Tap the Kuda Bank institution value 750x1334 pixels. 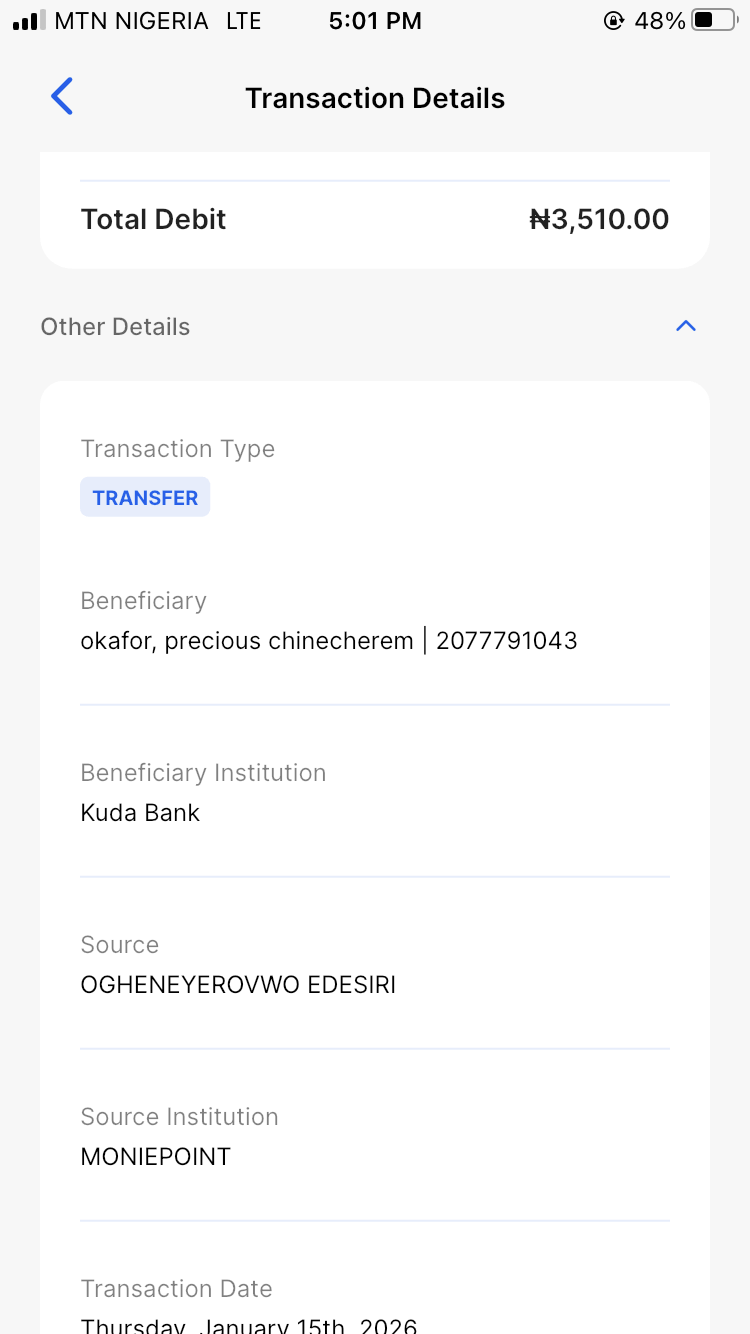[140, 812]
